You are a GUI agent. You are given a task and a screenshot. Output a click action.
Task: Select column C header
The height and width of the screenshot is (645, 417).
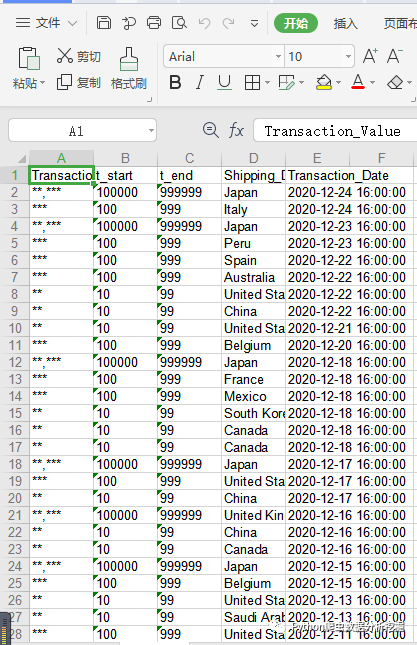(x=190, y=158)
